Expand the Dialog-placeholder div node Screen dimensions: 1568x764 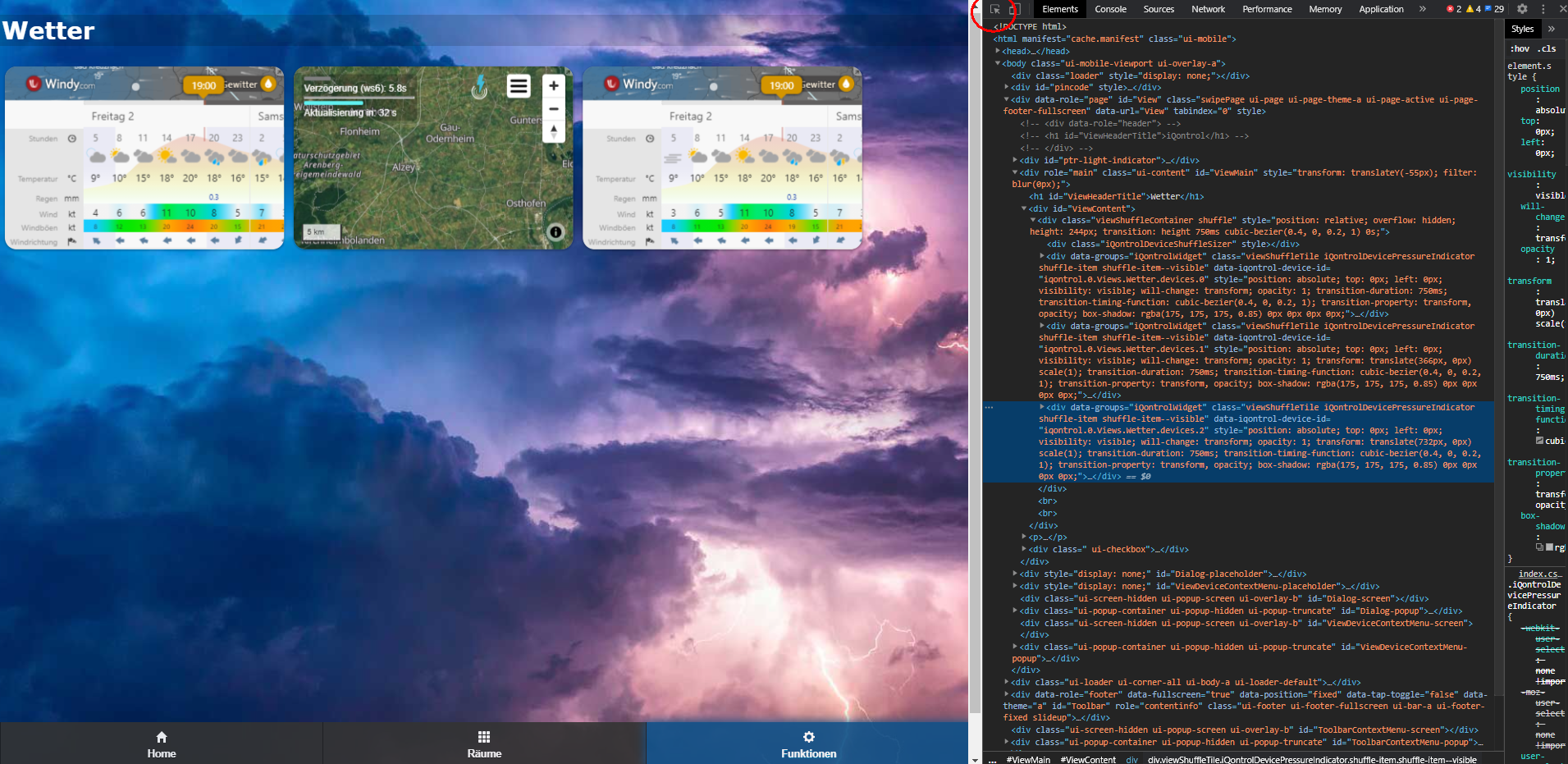tap(1015, 574)
